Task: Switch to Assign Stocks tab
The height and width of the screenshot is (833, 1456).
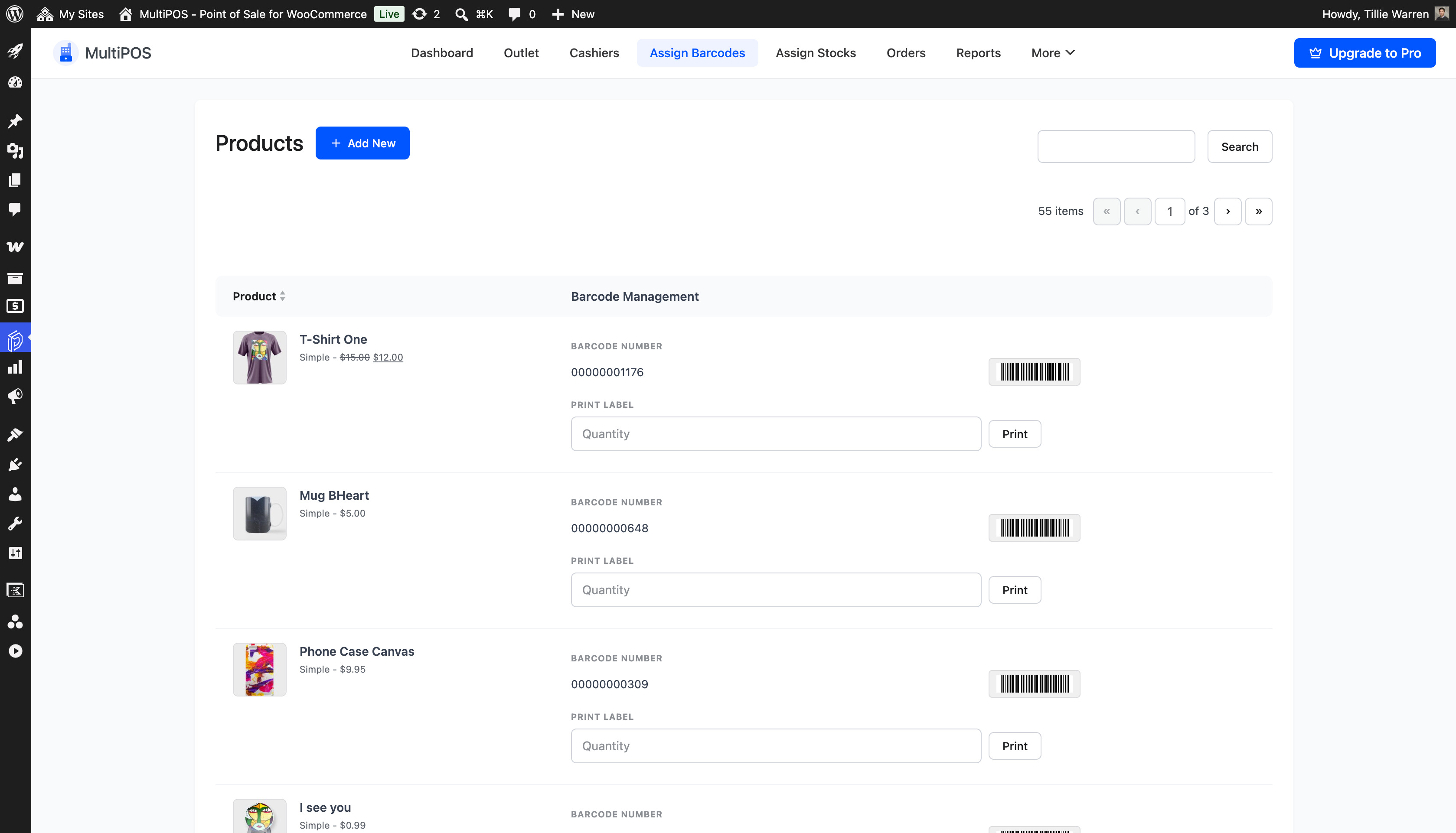Action: click(816, 52)
